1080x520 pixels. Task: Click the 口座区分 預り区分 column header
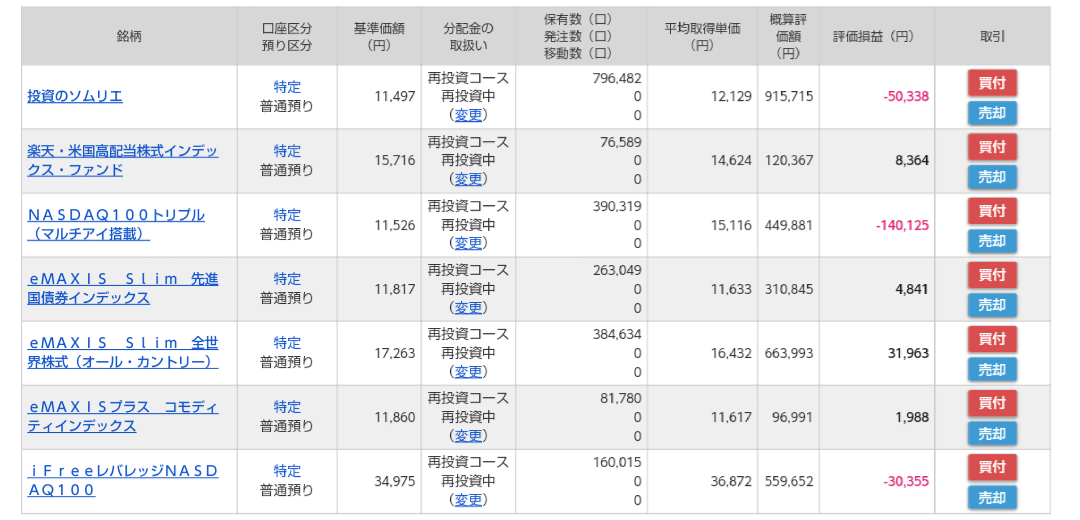pyautogui.click(x=287, y=37)
